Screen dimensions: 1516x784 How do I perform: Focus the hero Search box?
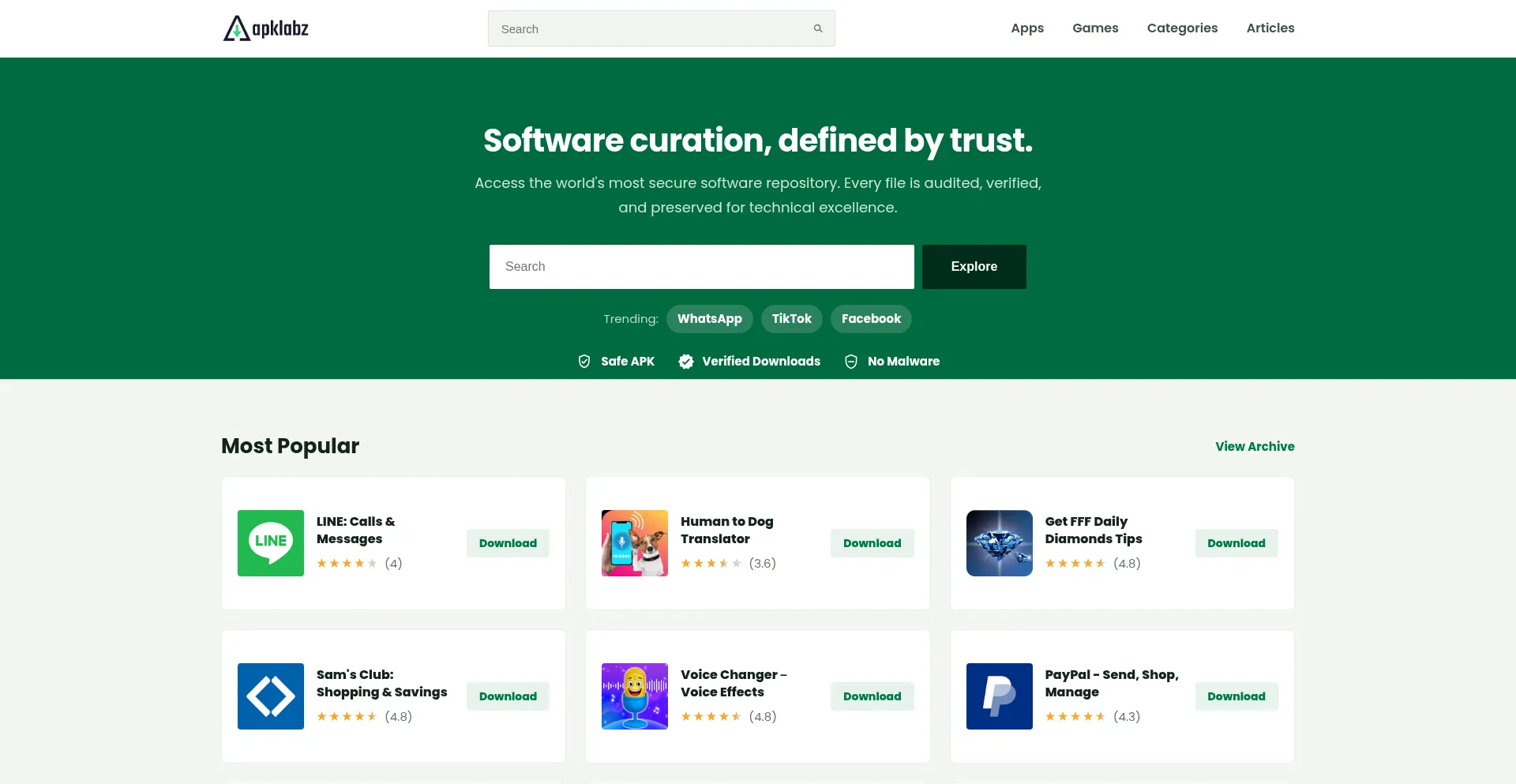[702, 267]
